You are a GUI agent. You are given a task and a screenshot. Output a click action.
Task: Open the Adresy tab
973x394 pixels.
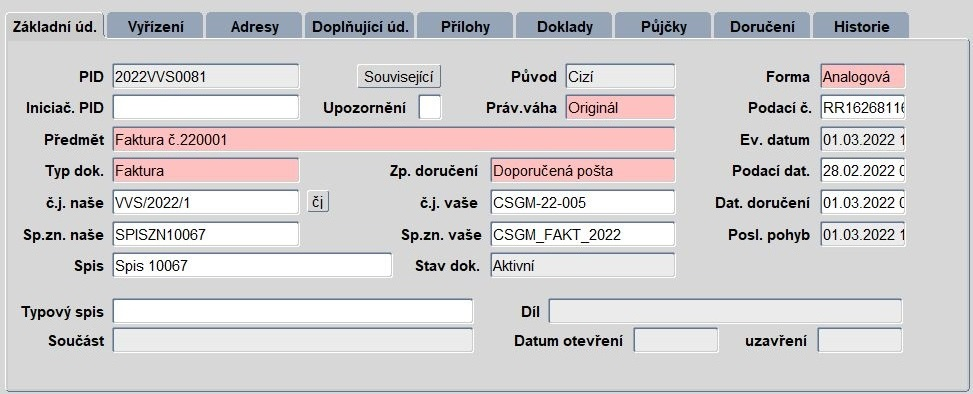click(x=254, y=27)
